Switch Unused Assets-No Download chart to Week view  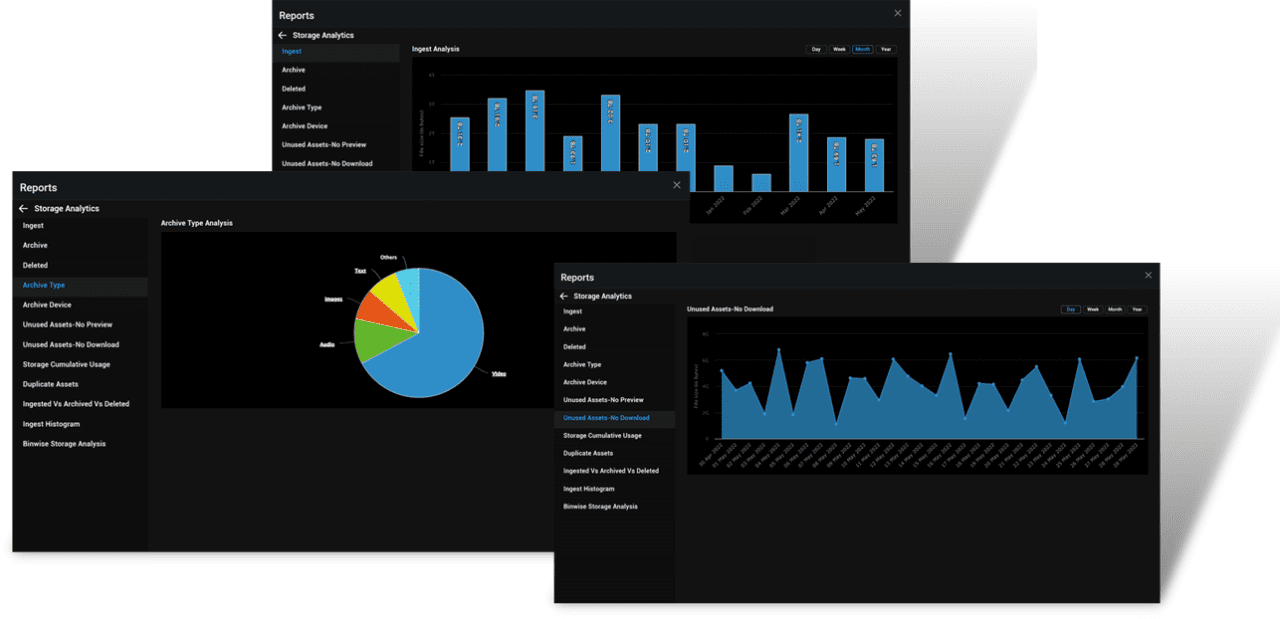click(x=1092, y=310)
